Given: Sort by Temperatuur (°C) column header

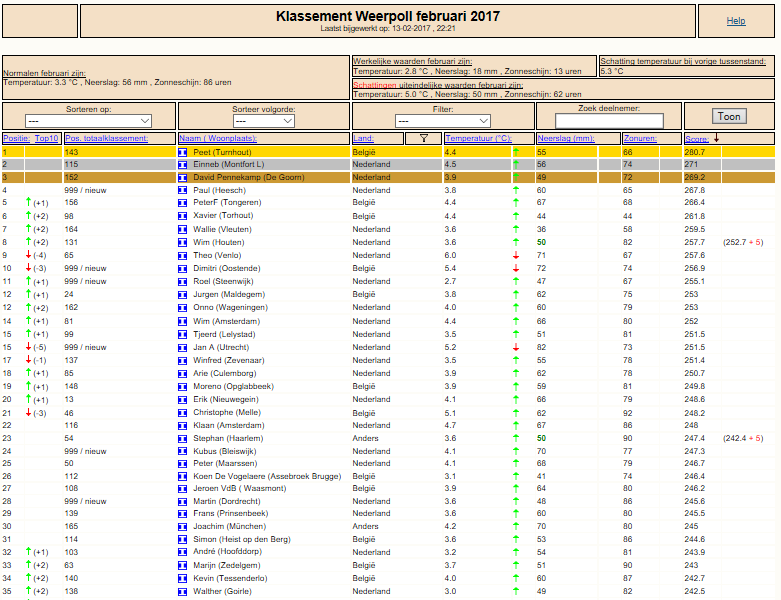Looking at the screenshot, I should pos(478,138).
